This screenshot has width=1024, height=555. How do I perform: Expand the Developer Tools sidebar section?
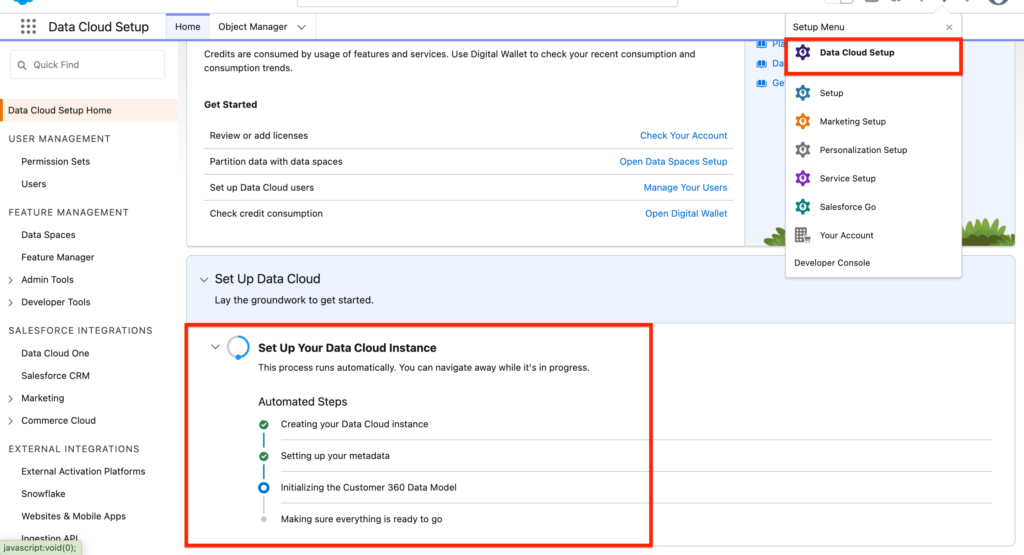(x=11, y=302)
